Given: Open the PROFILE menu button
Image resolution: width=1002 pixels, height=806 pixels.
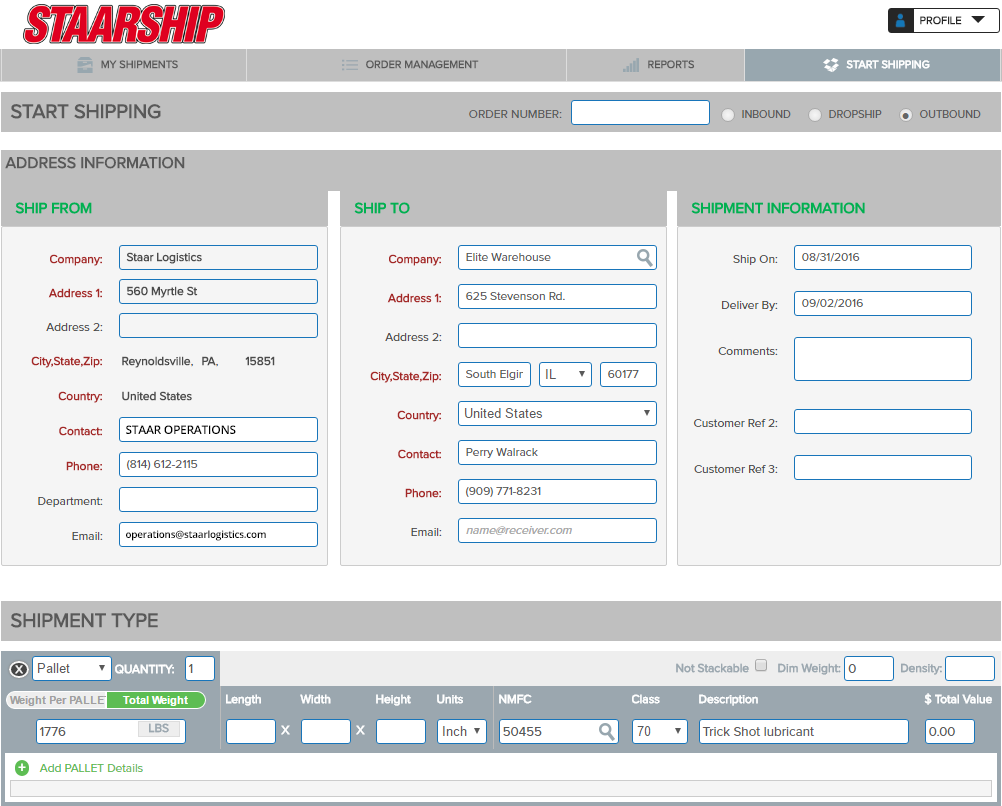Looking at the screenshot, I should click(941, 20).
